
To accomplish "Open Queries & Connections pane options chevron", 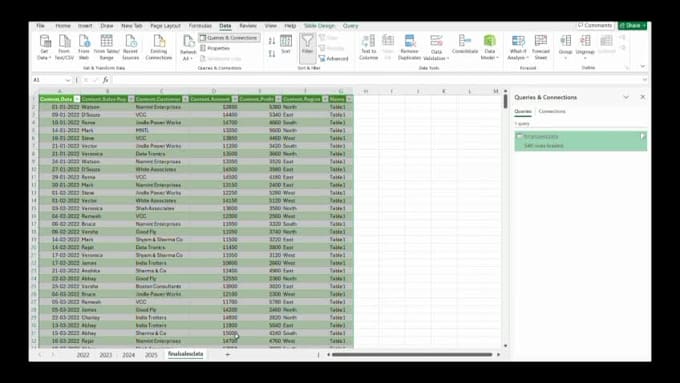I will point(626,97).
